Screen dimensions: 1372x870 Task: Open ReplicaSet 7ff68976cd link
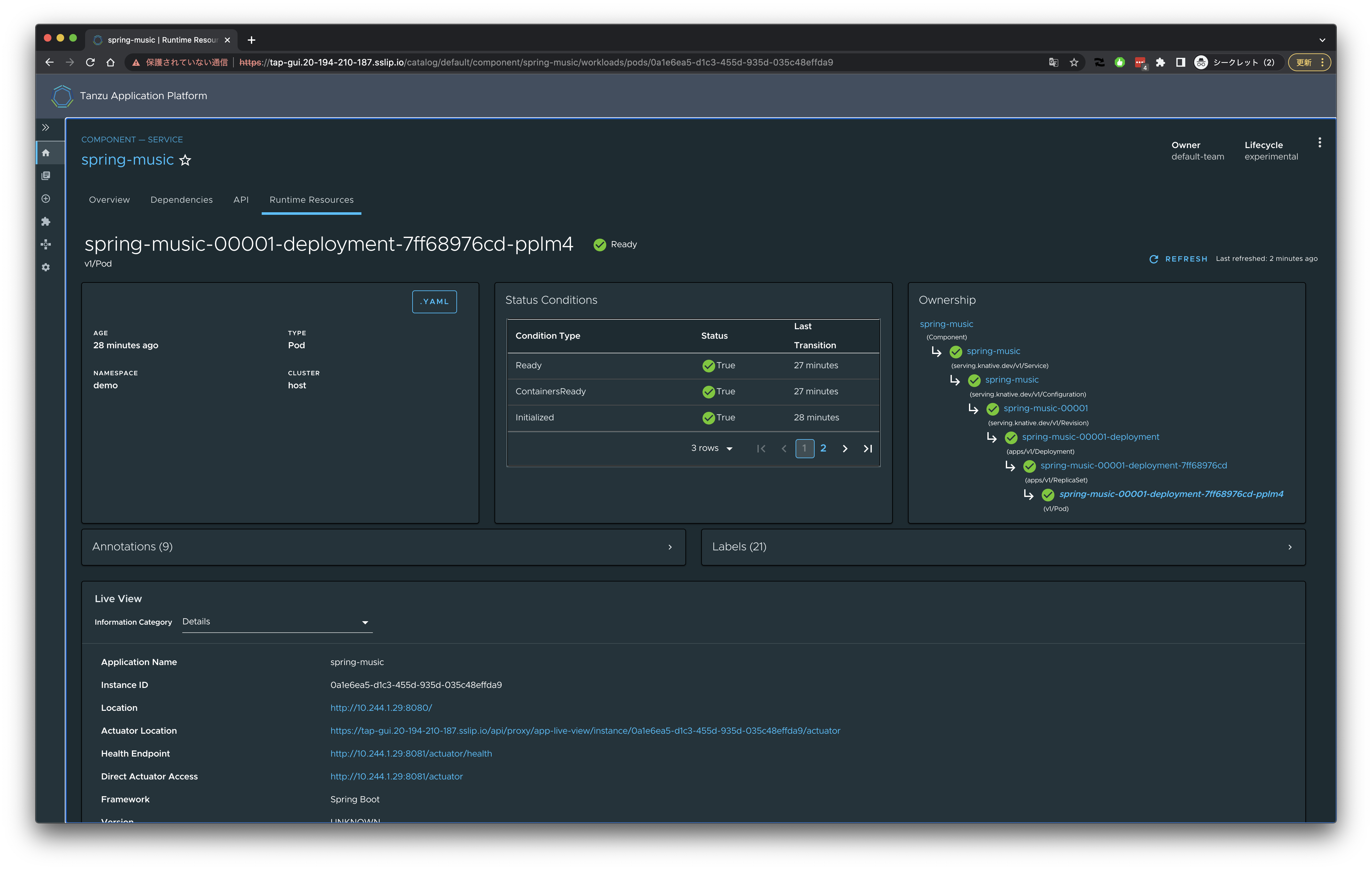(x=1134, y=466)
